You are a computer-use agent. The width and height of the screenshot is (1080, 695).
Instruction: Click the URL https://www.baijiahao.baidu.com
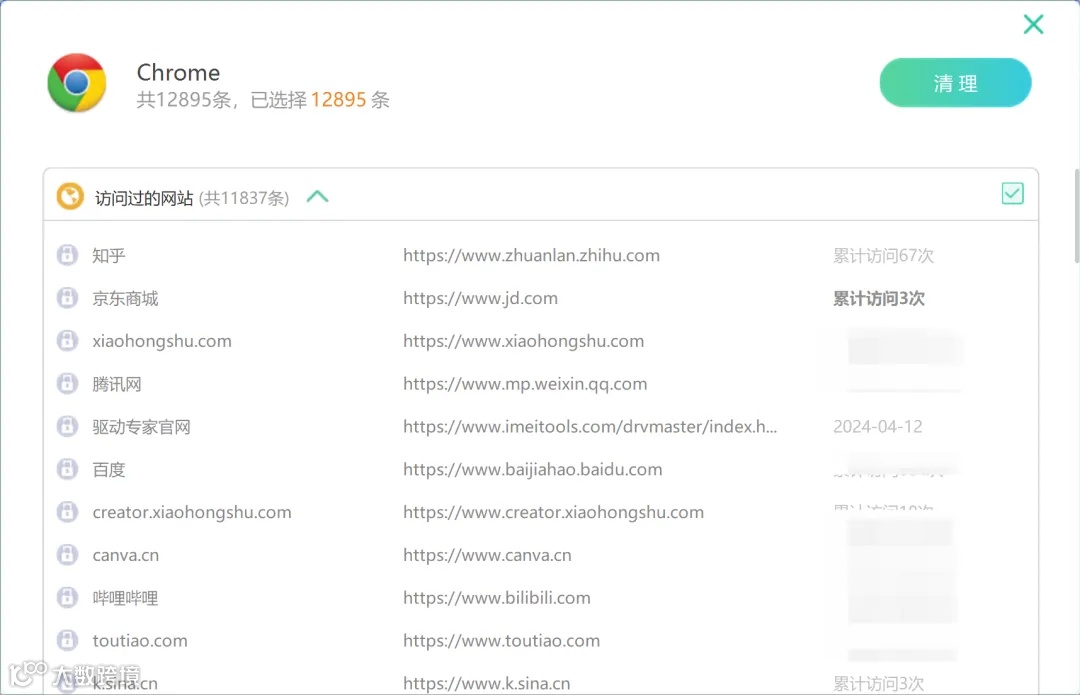point(533,469)
